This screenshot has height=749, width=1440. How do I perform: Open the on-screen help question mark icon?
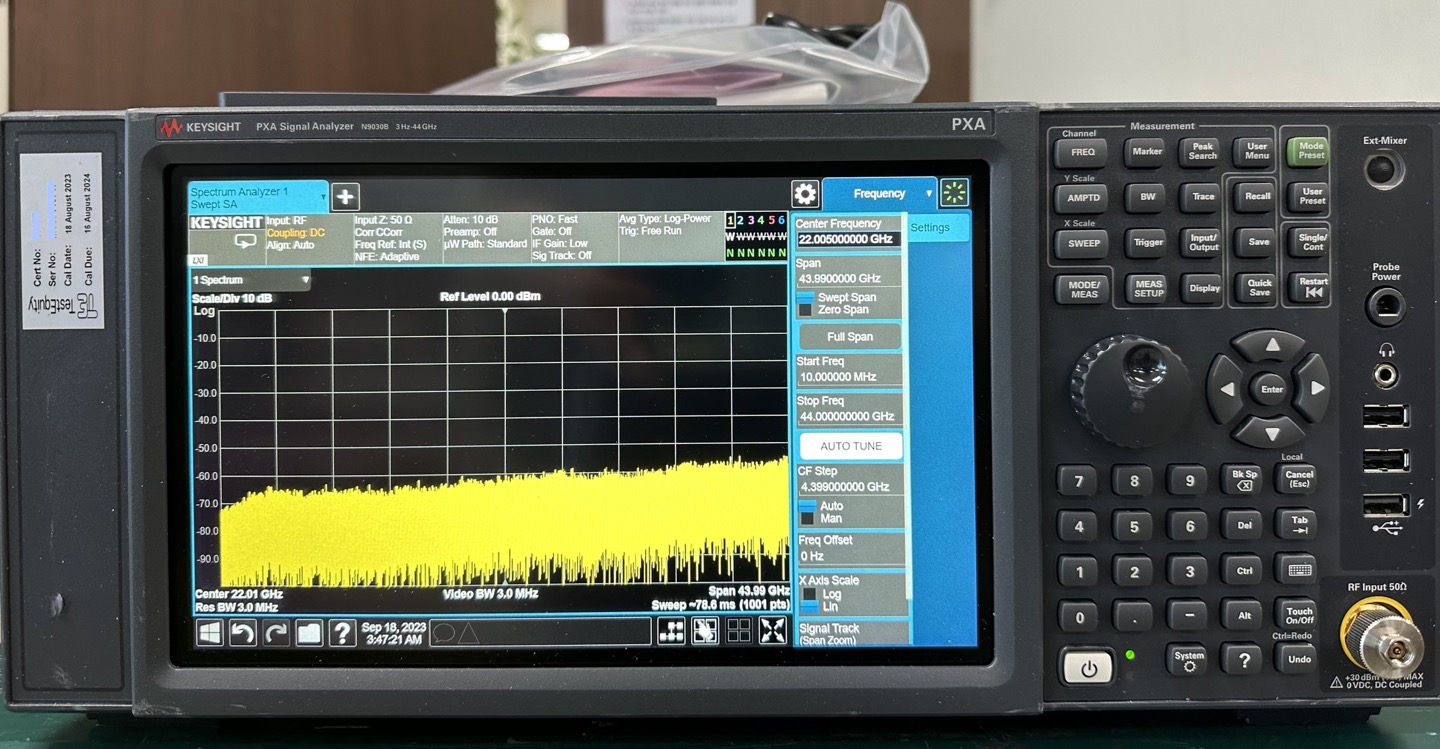click(x=342, y=632)
